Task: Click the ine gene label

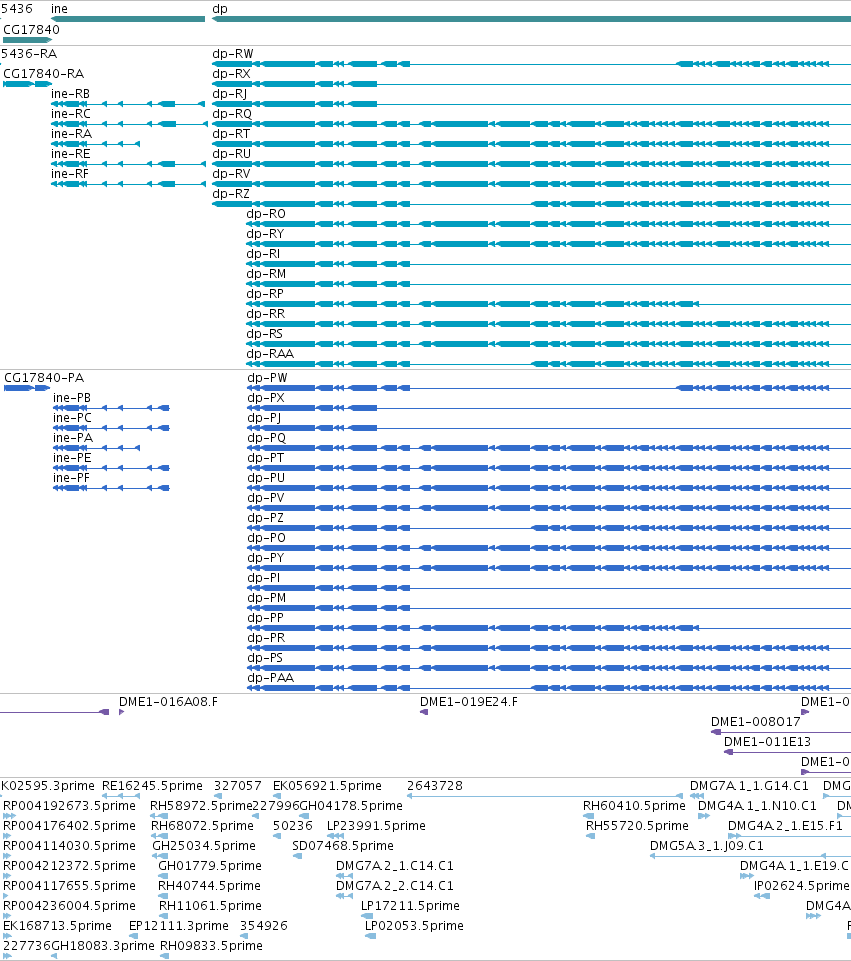Action: tap(59, 9)
